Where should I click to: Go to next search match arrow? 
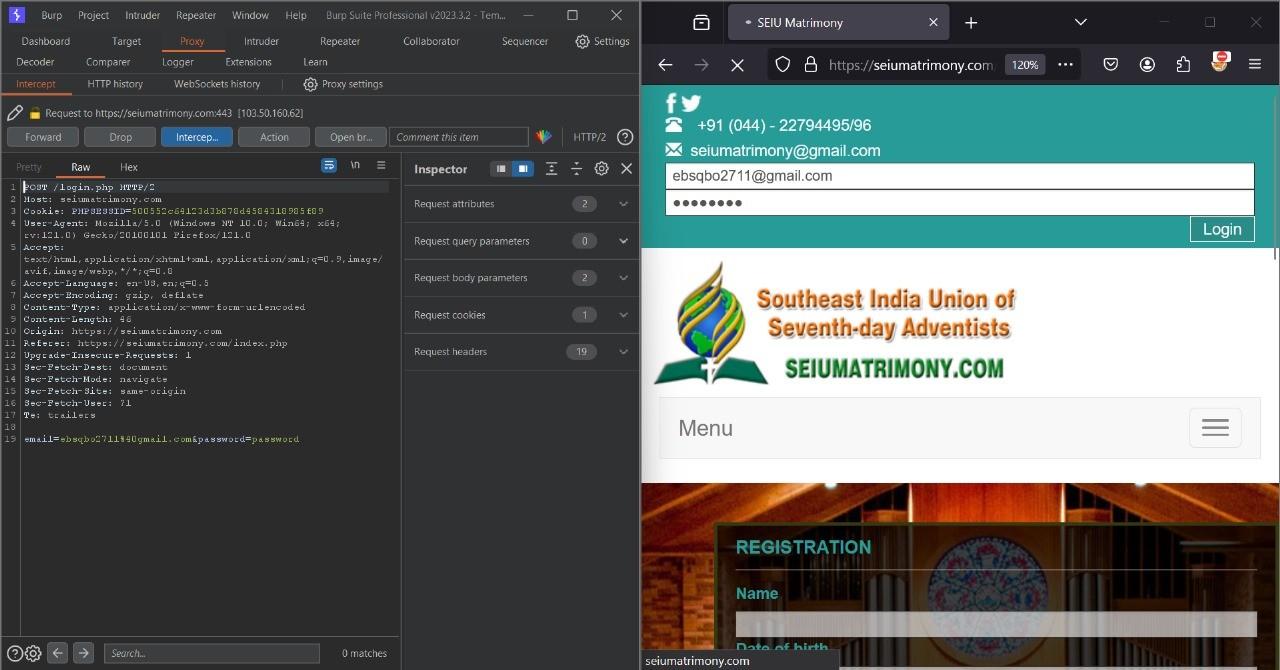point(83,653)
